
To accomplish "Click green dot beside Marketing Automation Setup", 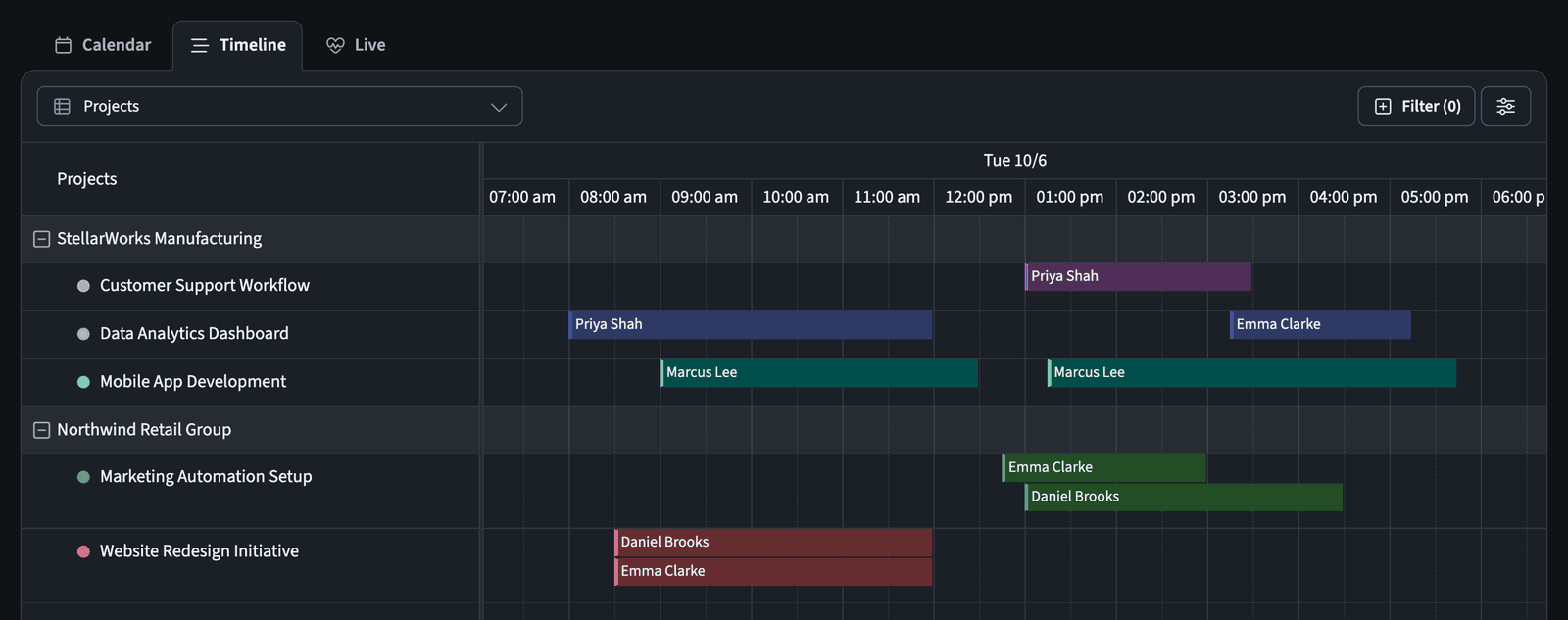I will pyautogui.click(x=83, y=477).
